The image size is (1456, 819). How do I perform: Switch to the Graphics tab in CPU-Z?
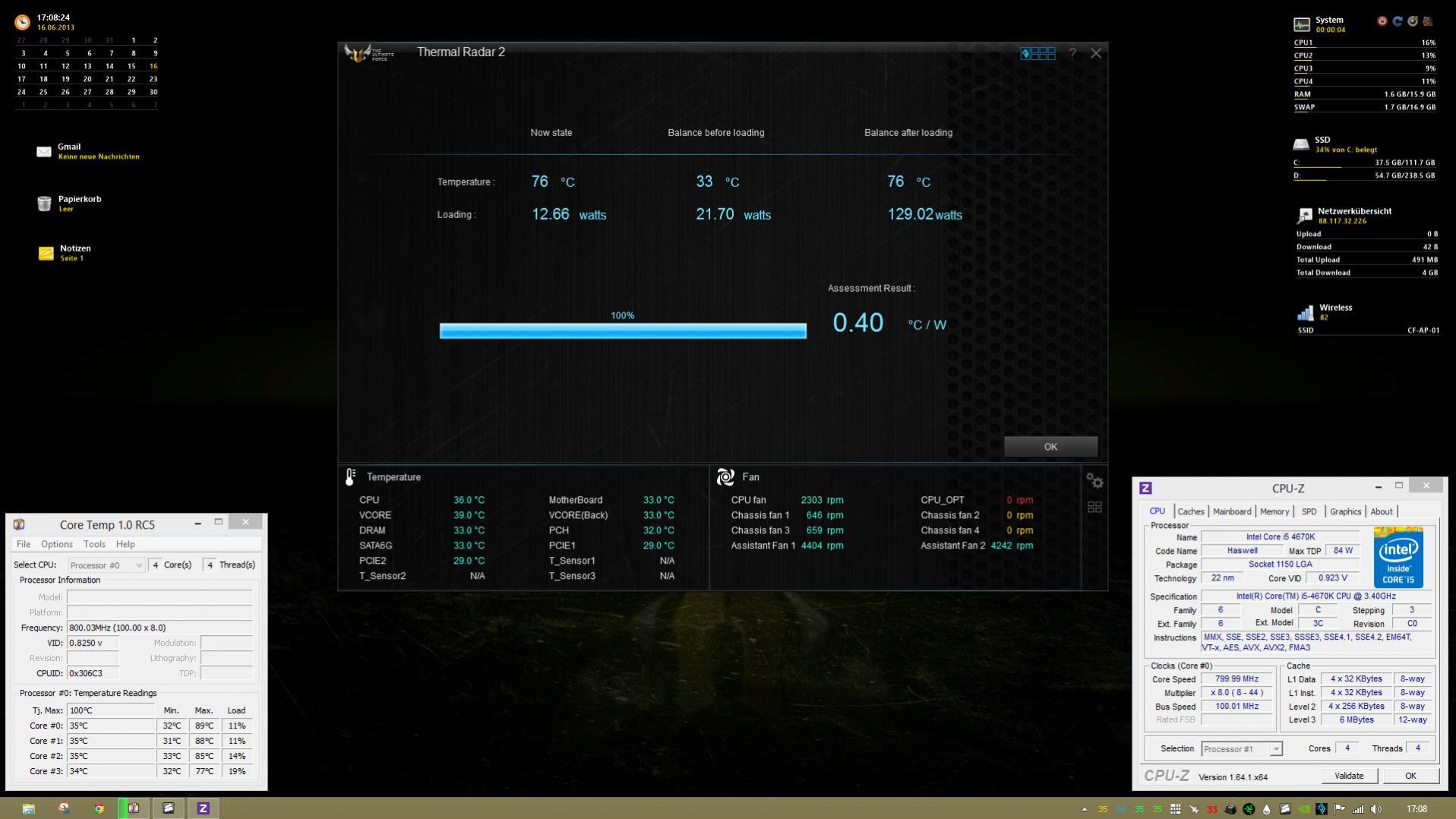[x=1345, y=511]
